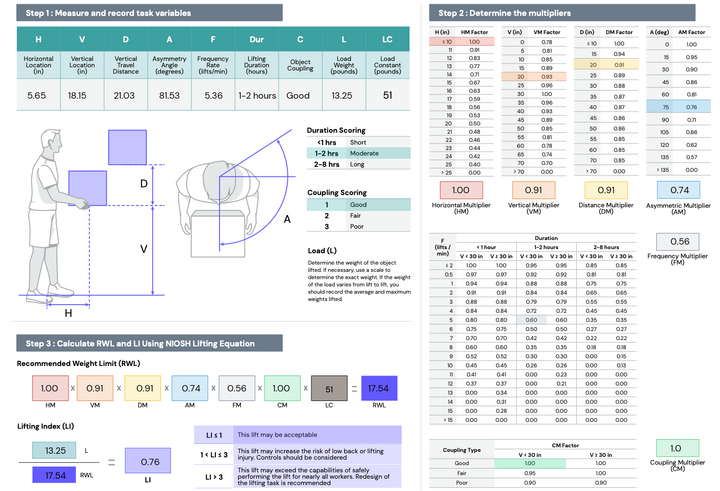Open the Object Coupling Good cell
This screenshot has height=491, width=720.
pos(301,94)
